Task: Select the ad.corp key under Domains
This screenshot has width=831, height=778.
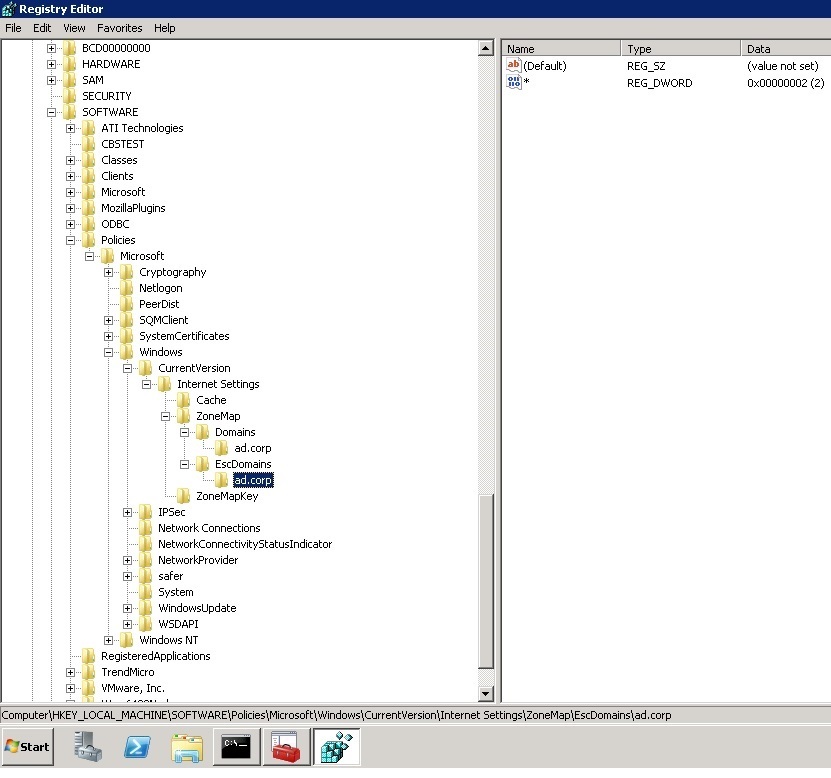Action: (253, 447)
